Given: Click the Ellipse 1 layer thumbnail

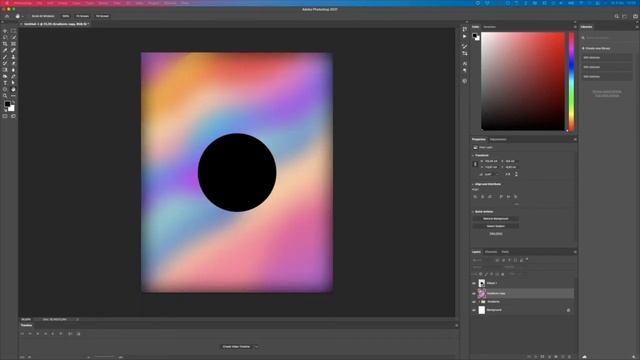Looking at the screenshot, I should click(x=482, y=283).
